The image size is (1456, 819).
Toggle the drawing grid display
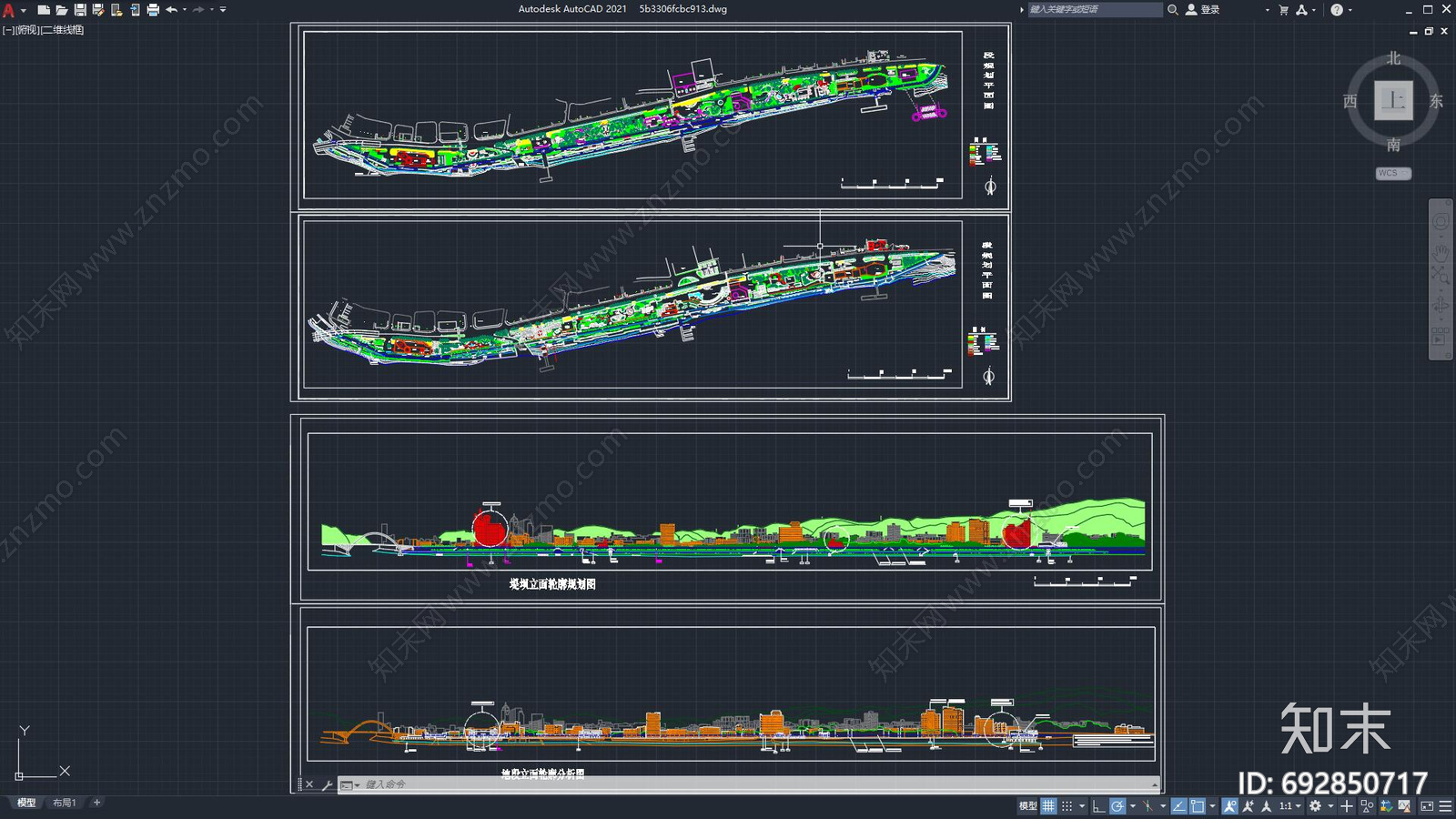click(1048, 806)
